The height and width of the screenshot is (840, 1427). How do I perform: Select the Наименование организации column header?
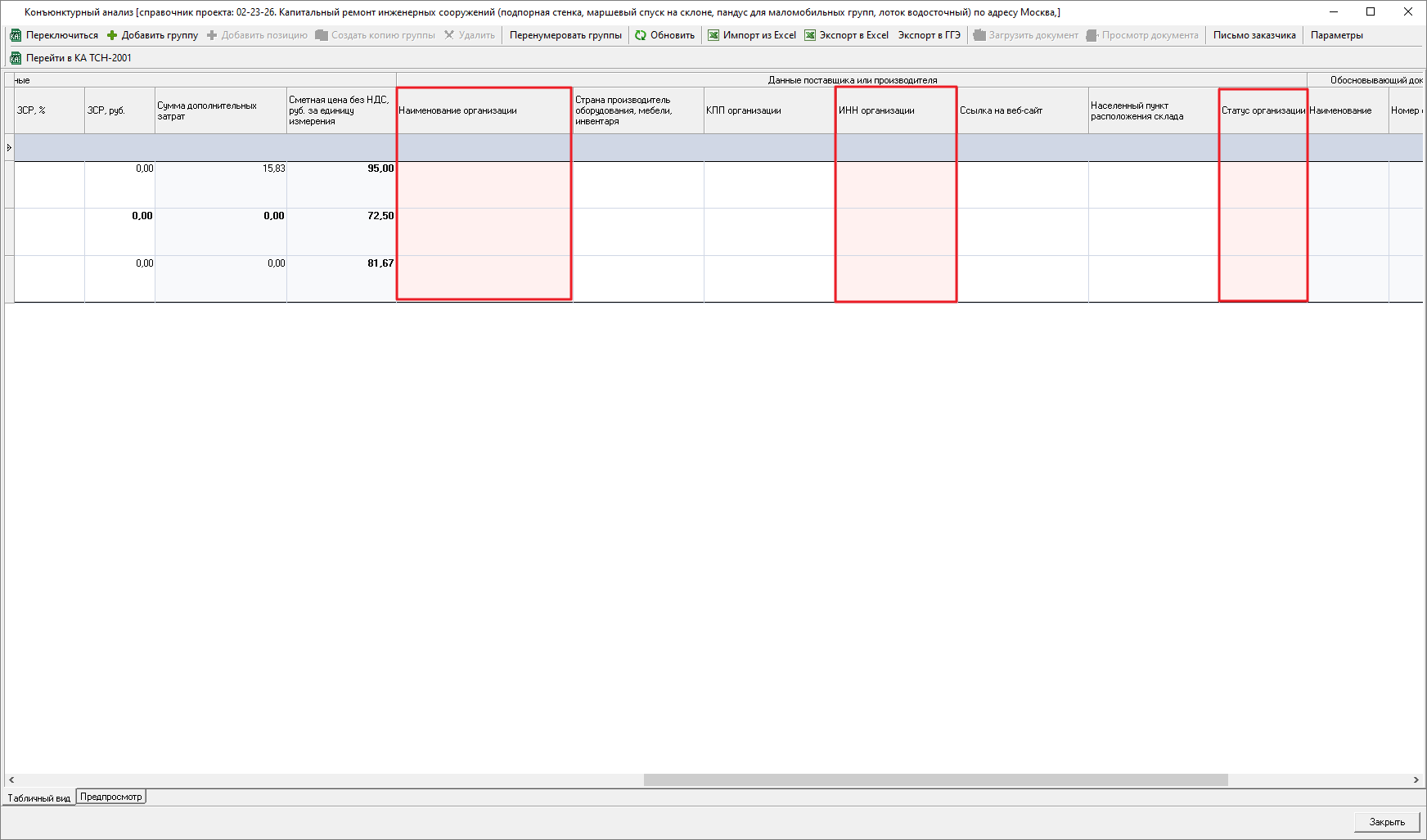pos(483,110)
